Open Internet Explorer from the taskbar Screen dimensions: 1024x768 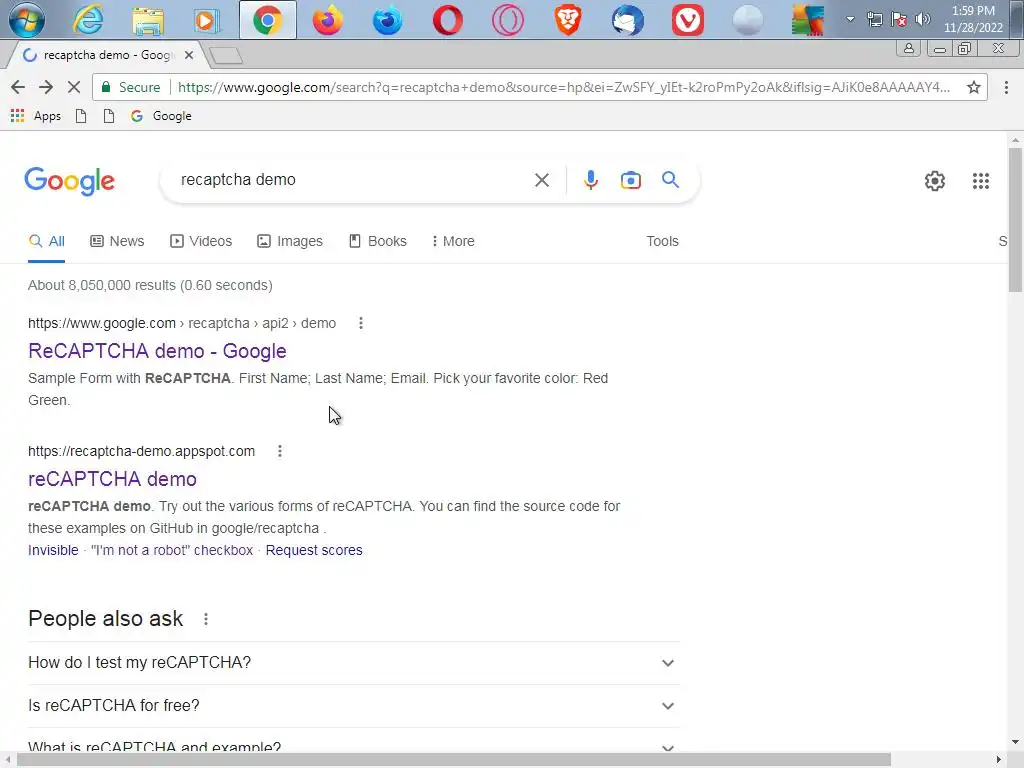88,20
